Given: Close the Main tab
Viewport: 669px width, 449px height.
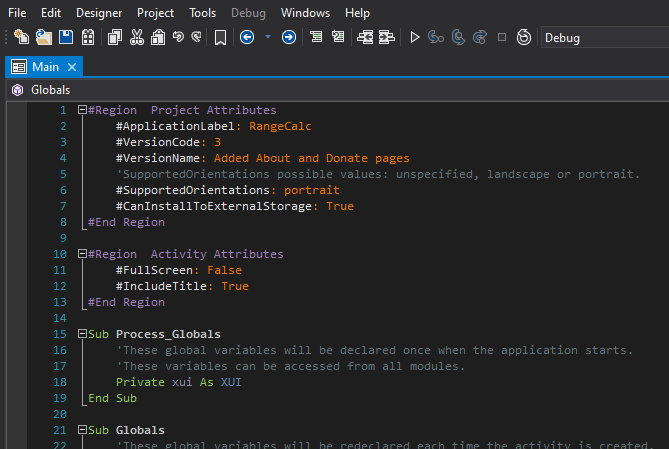Looking at the screenshot, I should [73, 66].
